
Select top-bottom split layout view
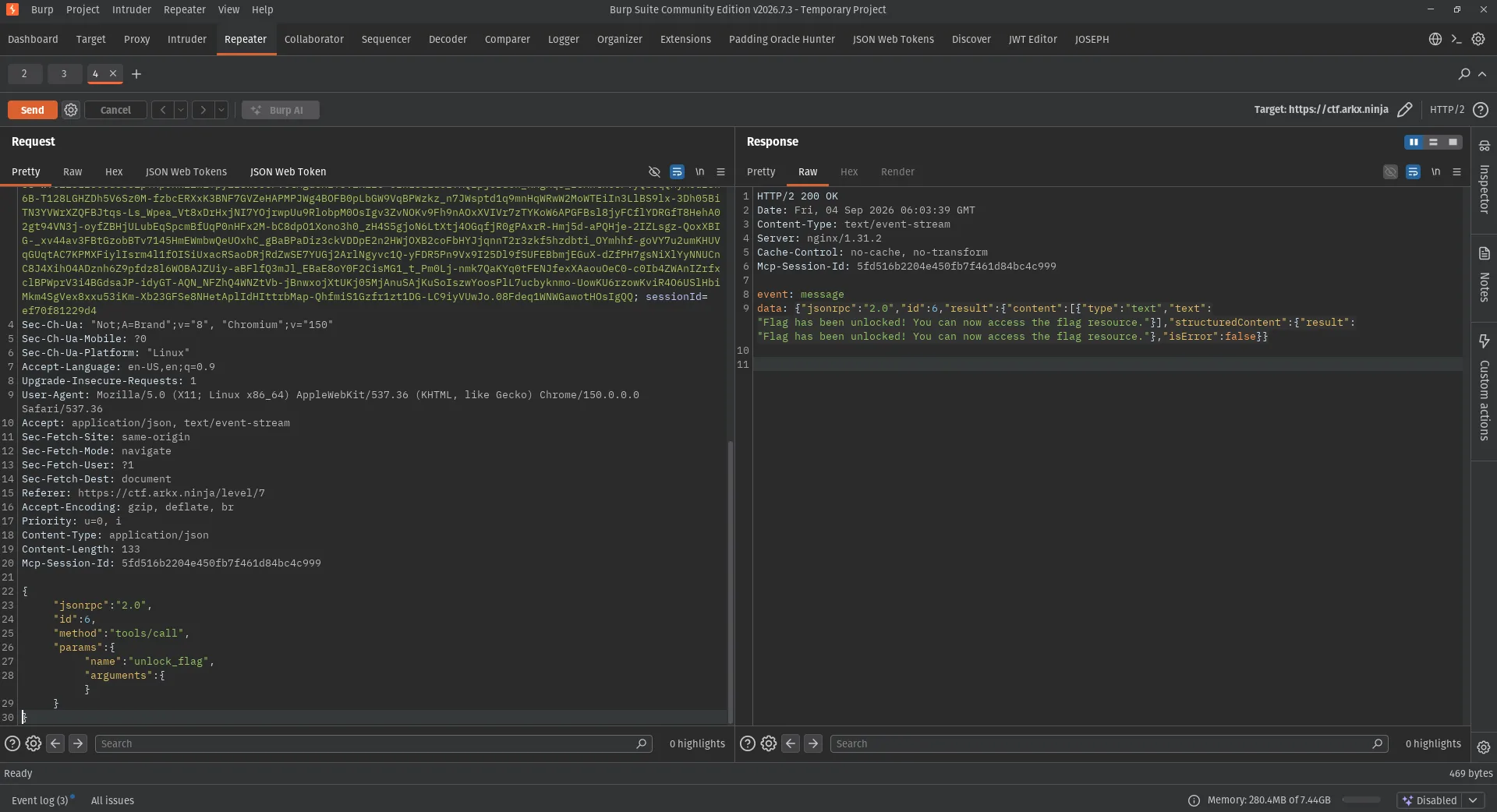[x=1433, y=142]
